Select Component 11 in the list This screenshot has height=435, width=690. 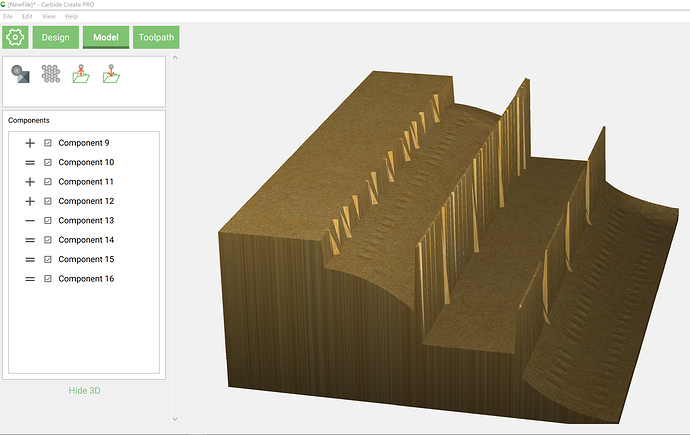click(86, 182)
